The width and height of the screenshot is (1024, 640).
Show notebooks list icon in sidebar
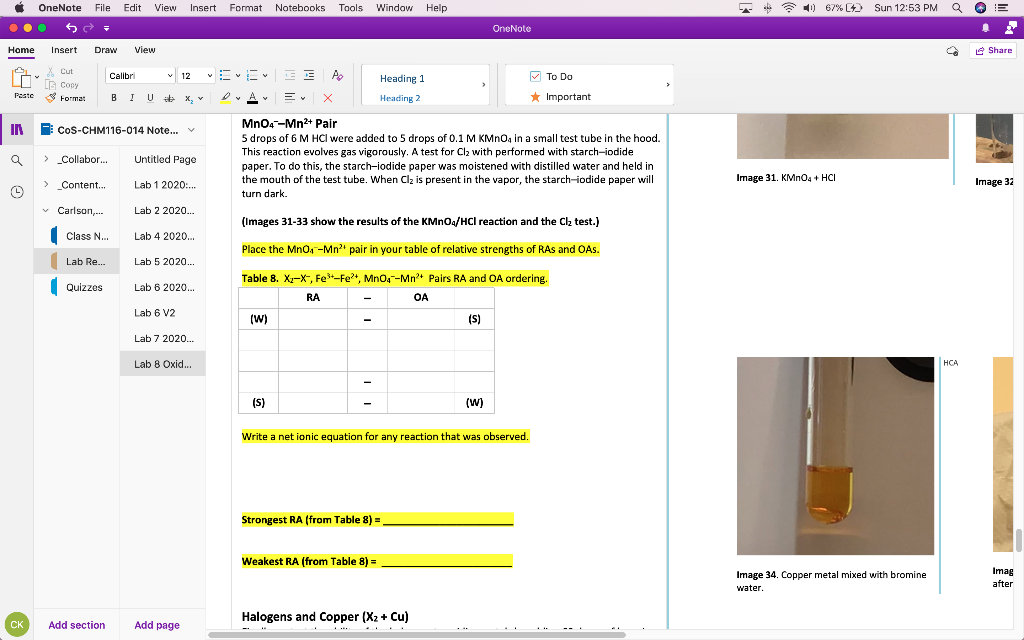(17, 129)
